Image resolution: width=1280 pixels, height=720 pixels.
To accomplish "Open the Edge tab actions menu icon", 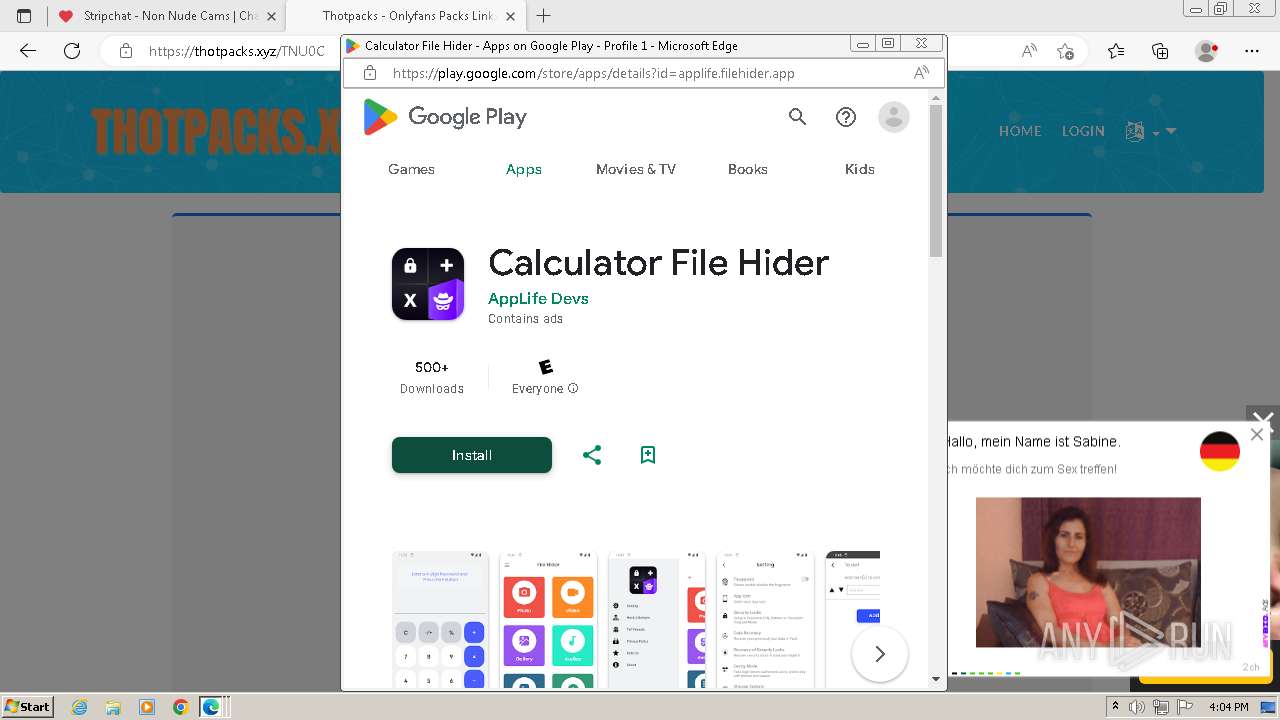I will [24, 16].
